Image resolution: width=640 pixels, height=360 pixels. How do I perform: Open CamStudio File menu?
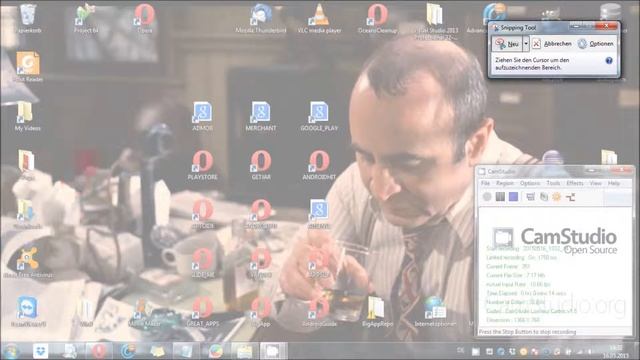click(x=485, y=183)
